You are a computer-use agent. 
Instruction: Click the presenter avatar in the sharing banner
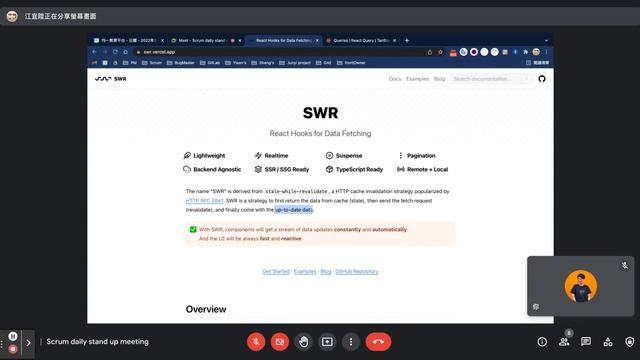[x=12, y=16]
